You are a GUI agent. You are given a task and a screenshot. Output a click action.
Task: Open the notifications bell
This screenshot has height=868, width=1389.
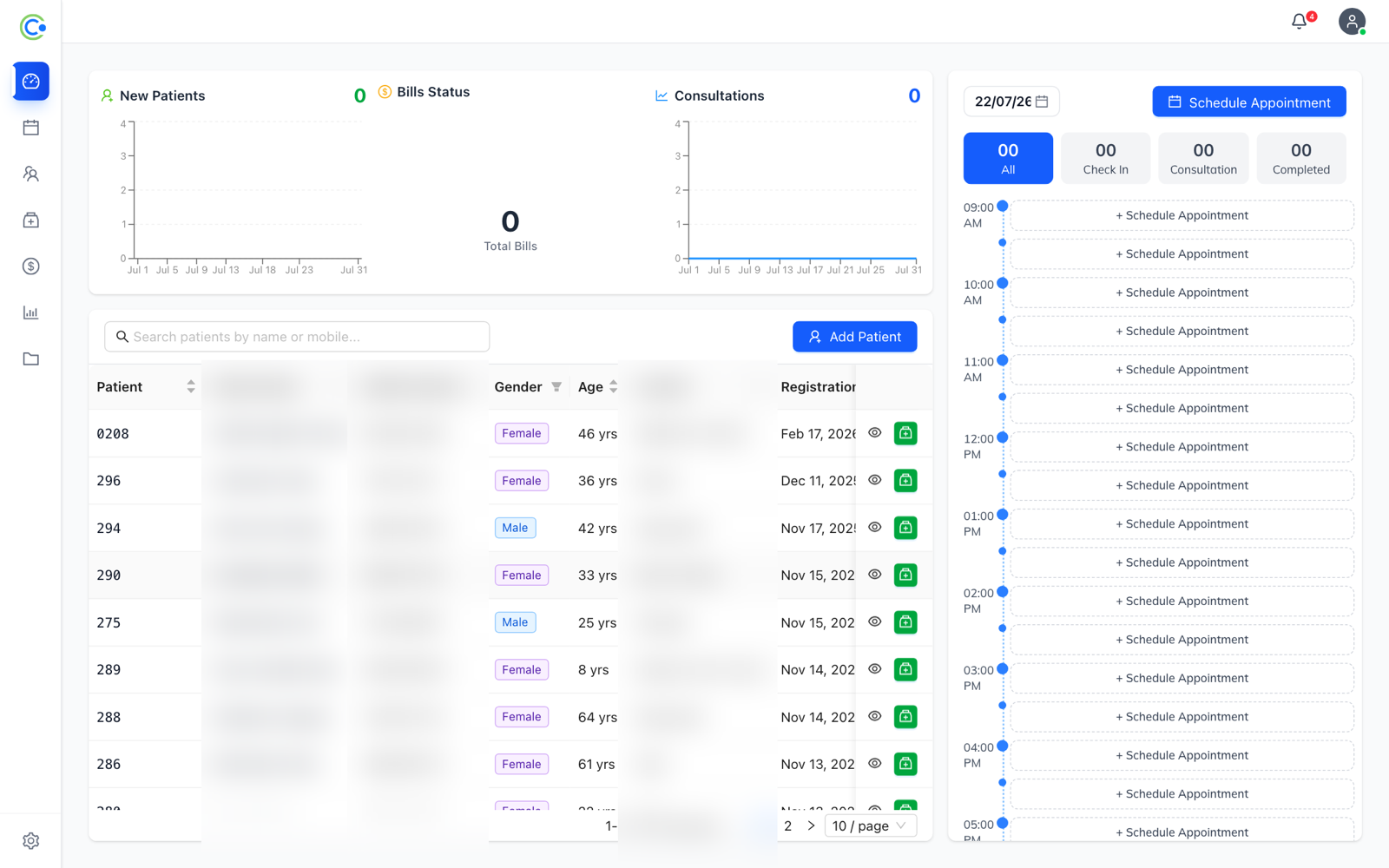(x=1300, y=21)
